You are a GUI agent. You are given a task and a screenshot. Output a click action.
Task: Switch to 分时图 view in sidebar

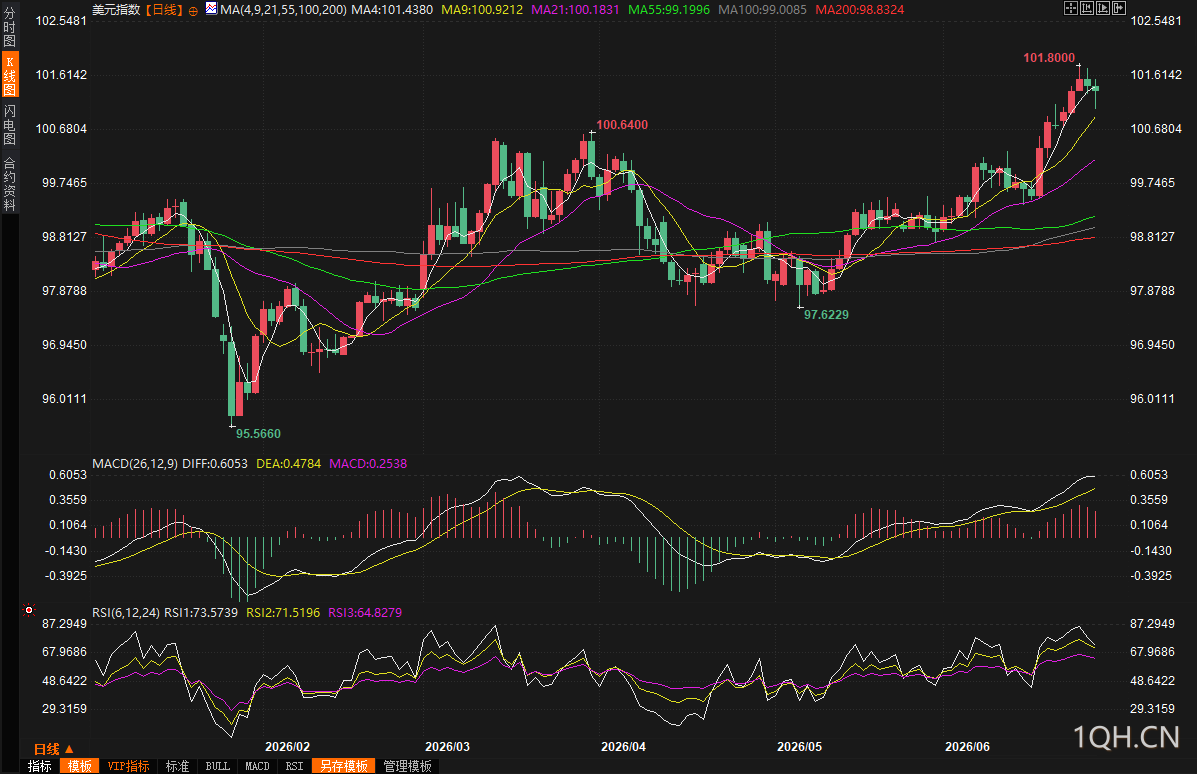[x=9, y=27]
